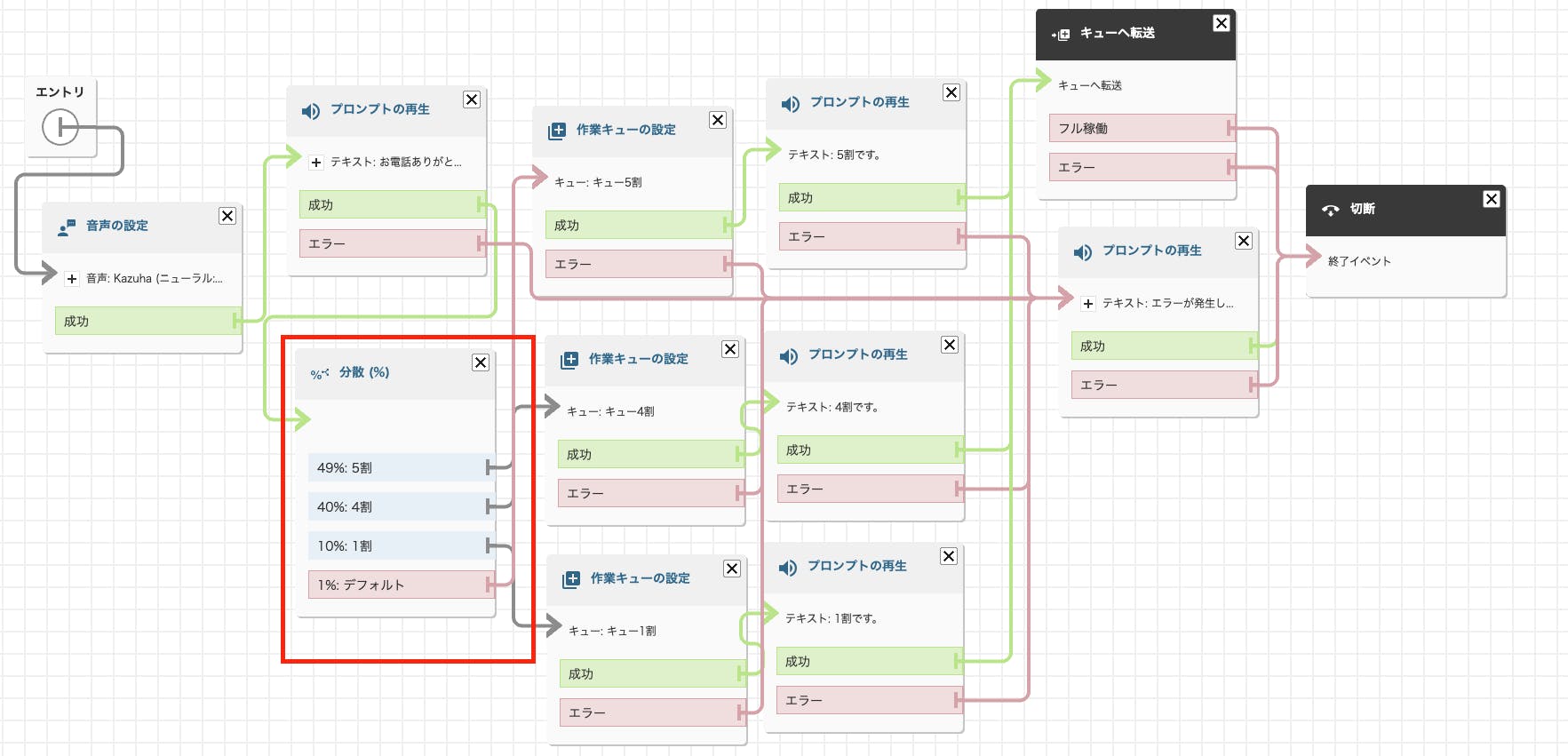Viewport: 1568px width, 756px height.
Task: Click the エントリ start circle icon
Action: [60, 128]
